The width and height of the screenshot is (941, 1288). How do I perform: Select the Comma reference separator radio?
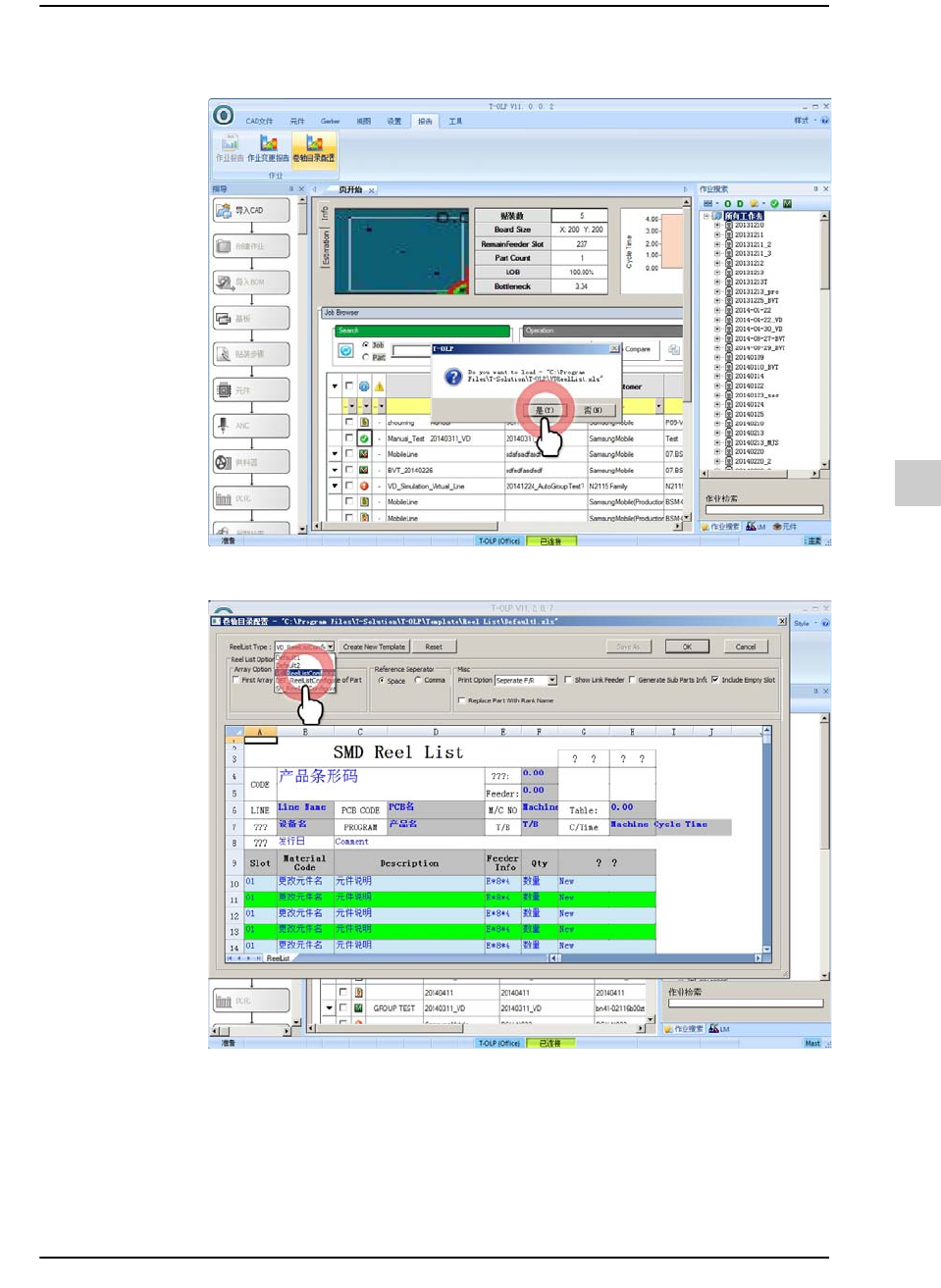point(418,680)
